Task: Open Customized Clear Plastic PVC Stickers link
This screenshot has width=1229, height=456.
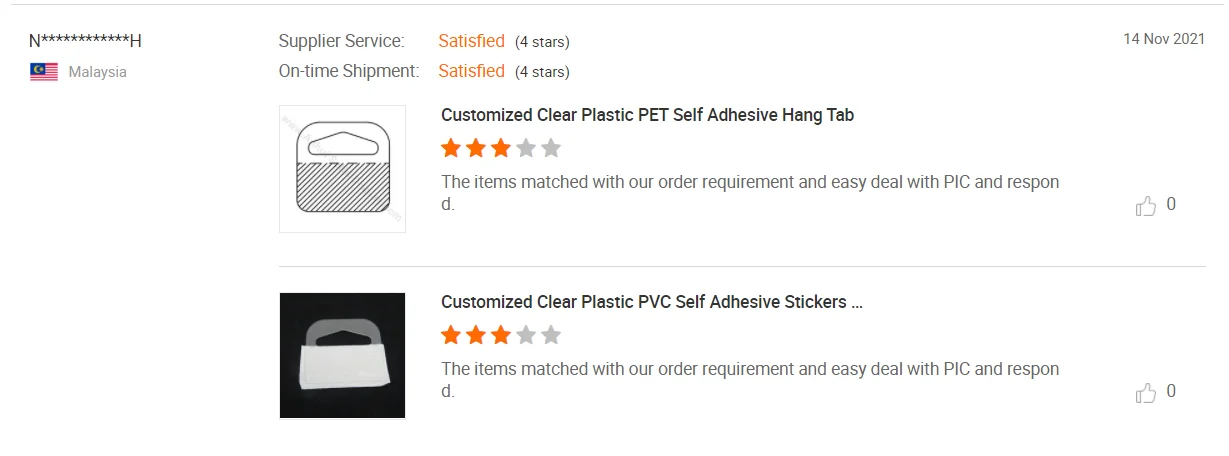Action: 651,302
